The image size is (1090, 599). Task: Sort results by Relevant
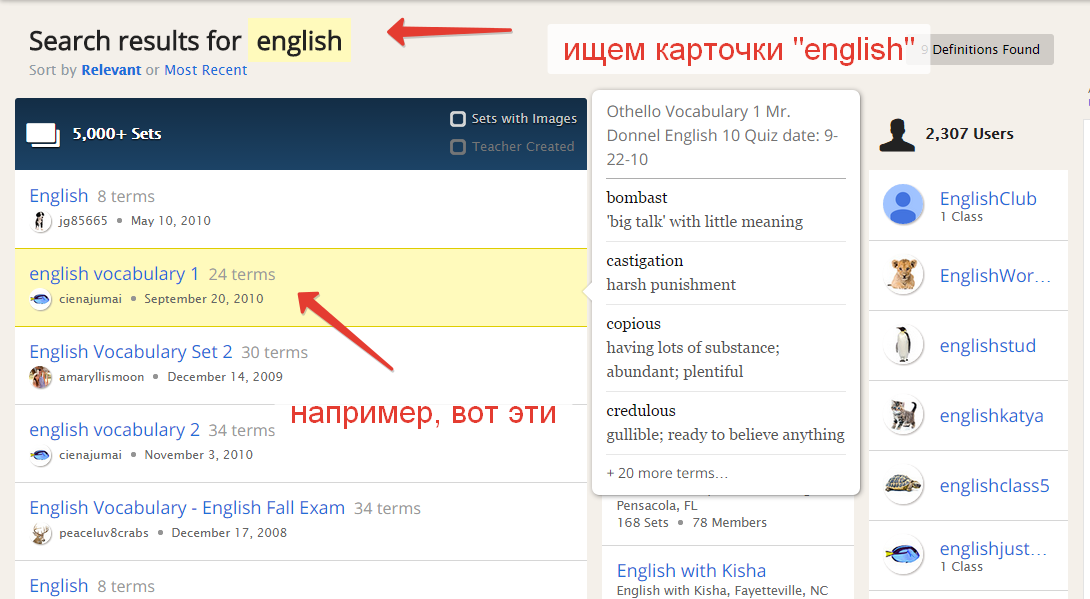111,70
